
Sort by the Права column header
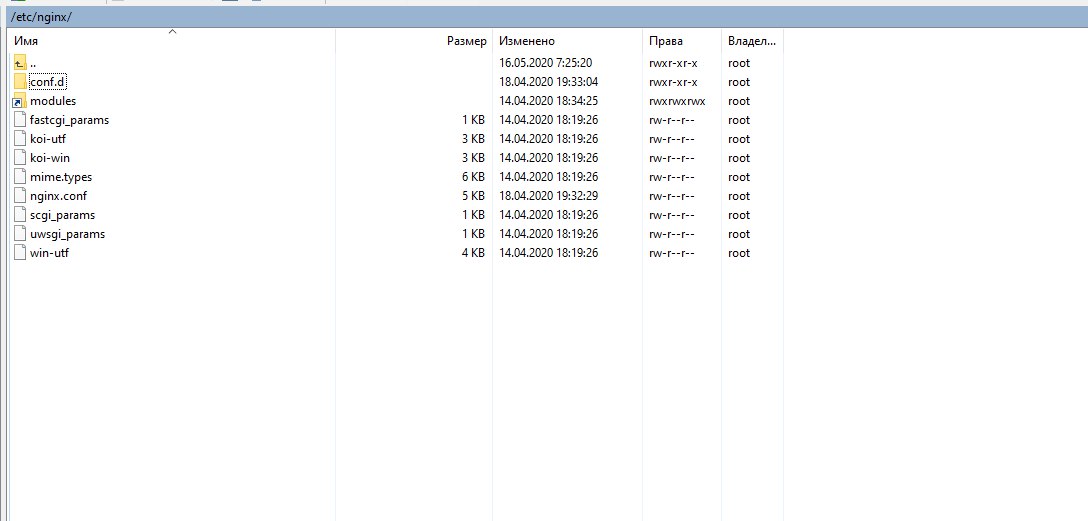coord(682,42)
